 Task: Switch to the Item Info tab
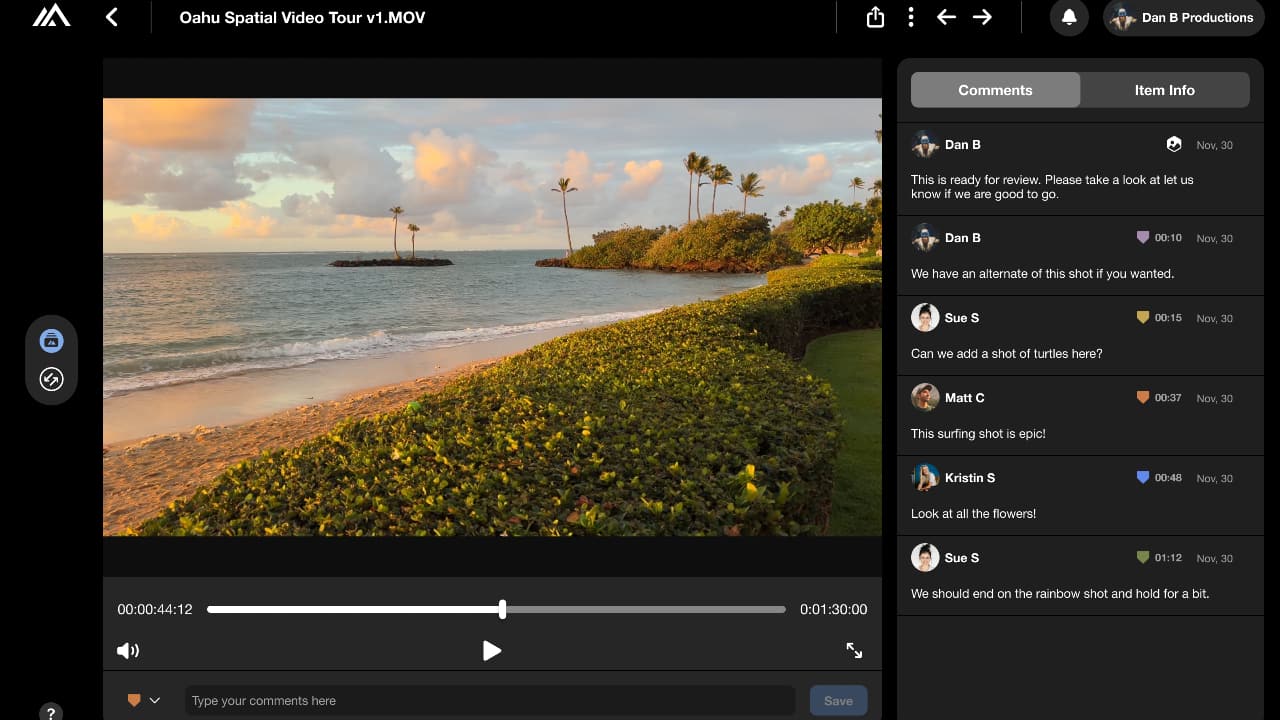[1164, 90]
